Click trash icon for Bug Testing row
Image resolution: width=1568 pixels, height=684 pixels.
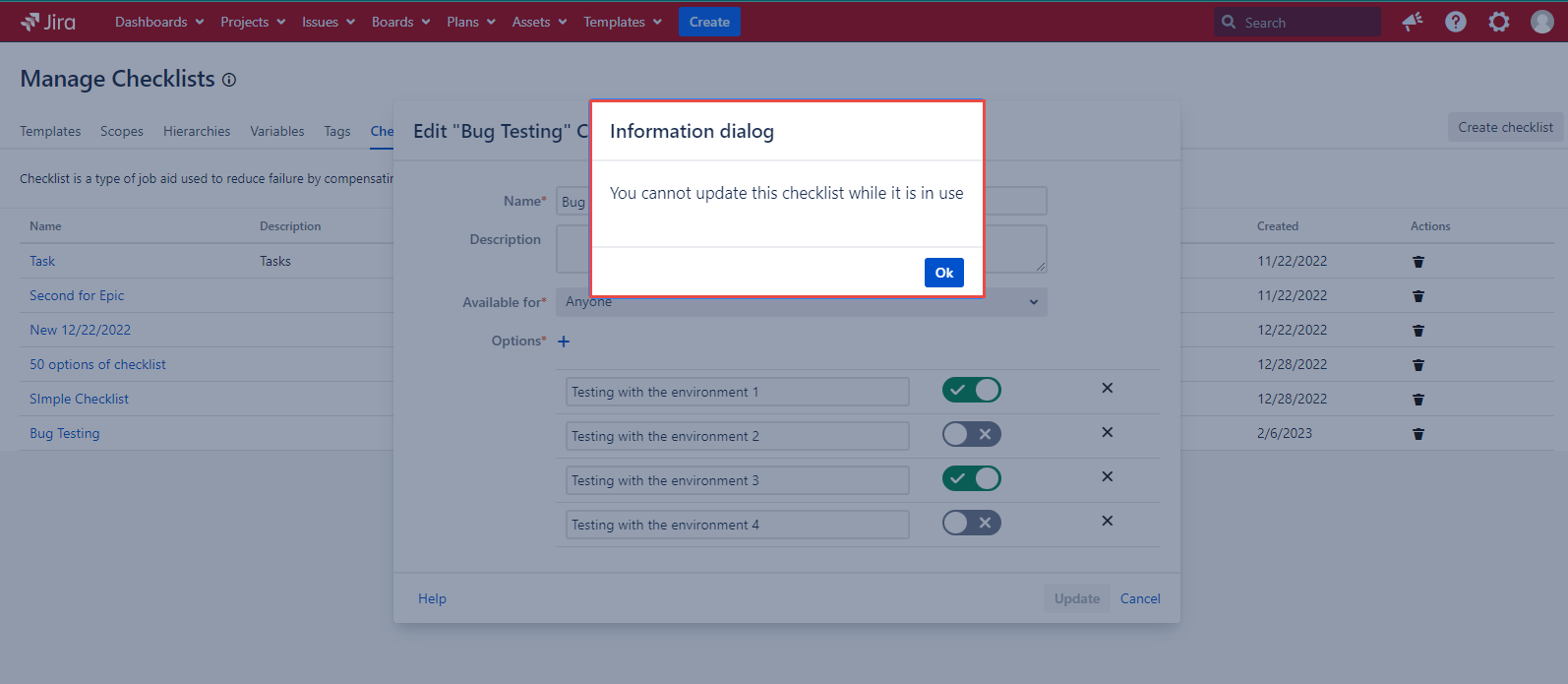(1417, 434)
